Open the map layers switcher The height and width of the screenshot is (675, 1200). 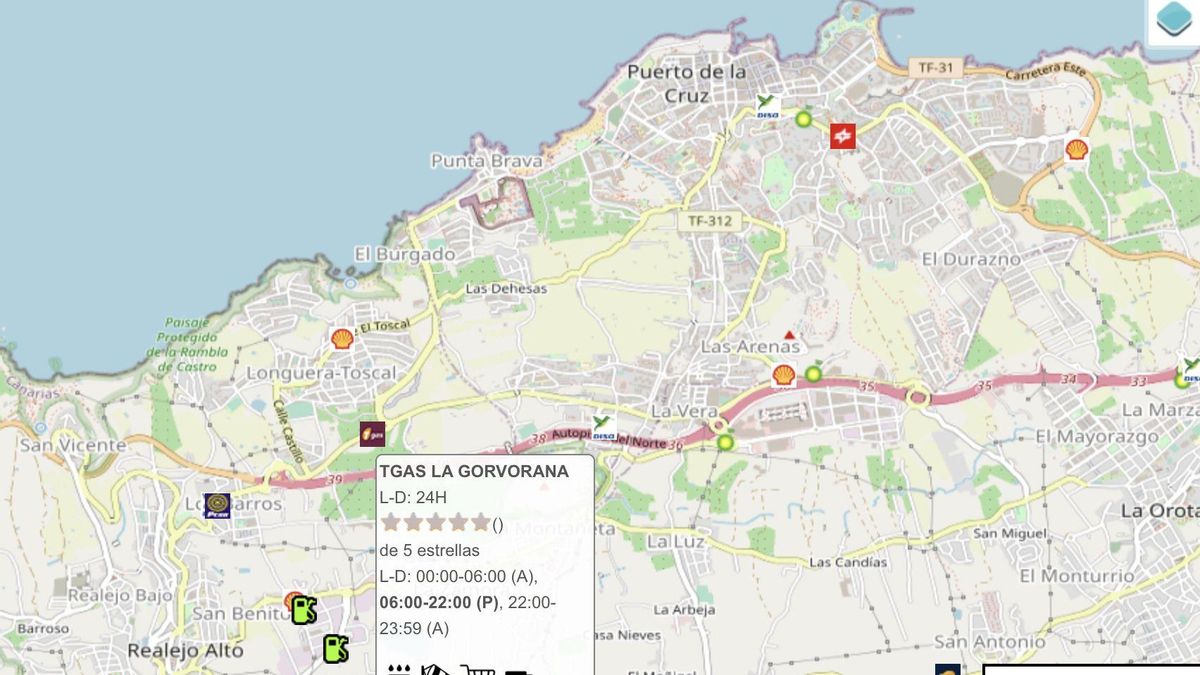click(x=1174, y=20)
